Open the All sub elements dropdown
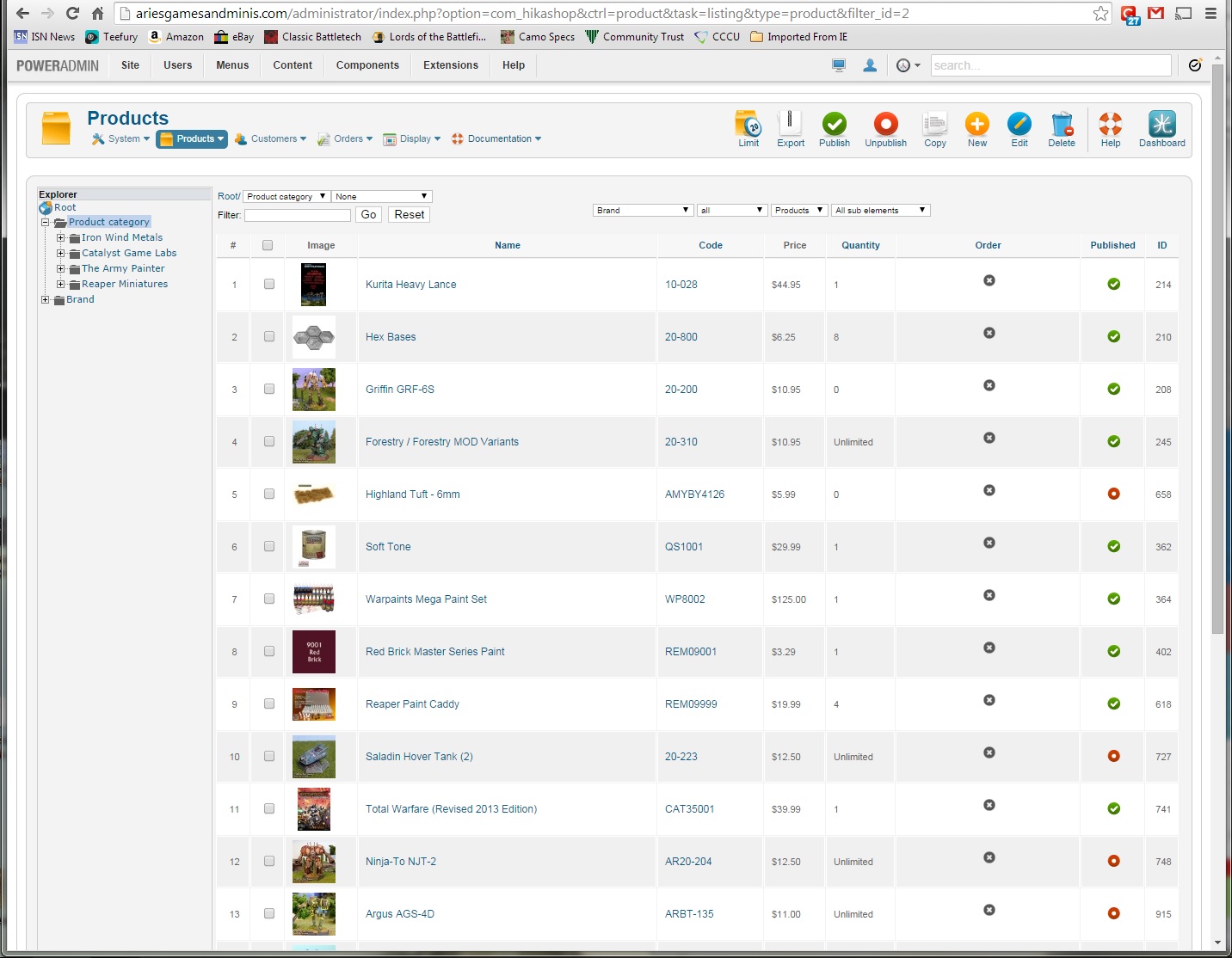The height and width of the screenshot is (958, 1232). click(x=880, y=210)
